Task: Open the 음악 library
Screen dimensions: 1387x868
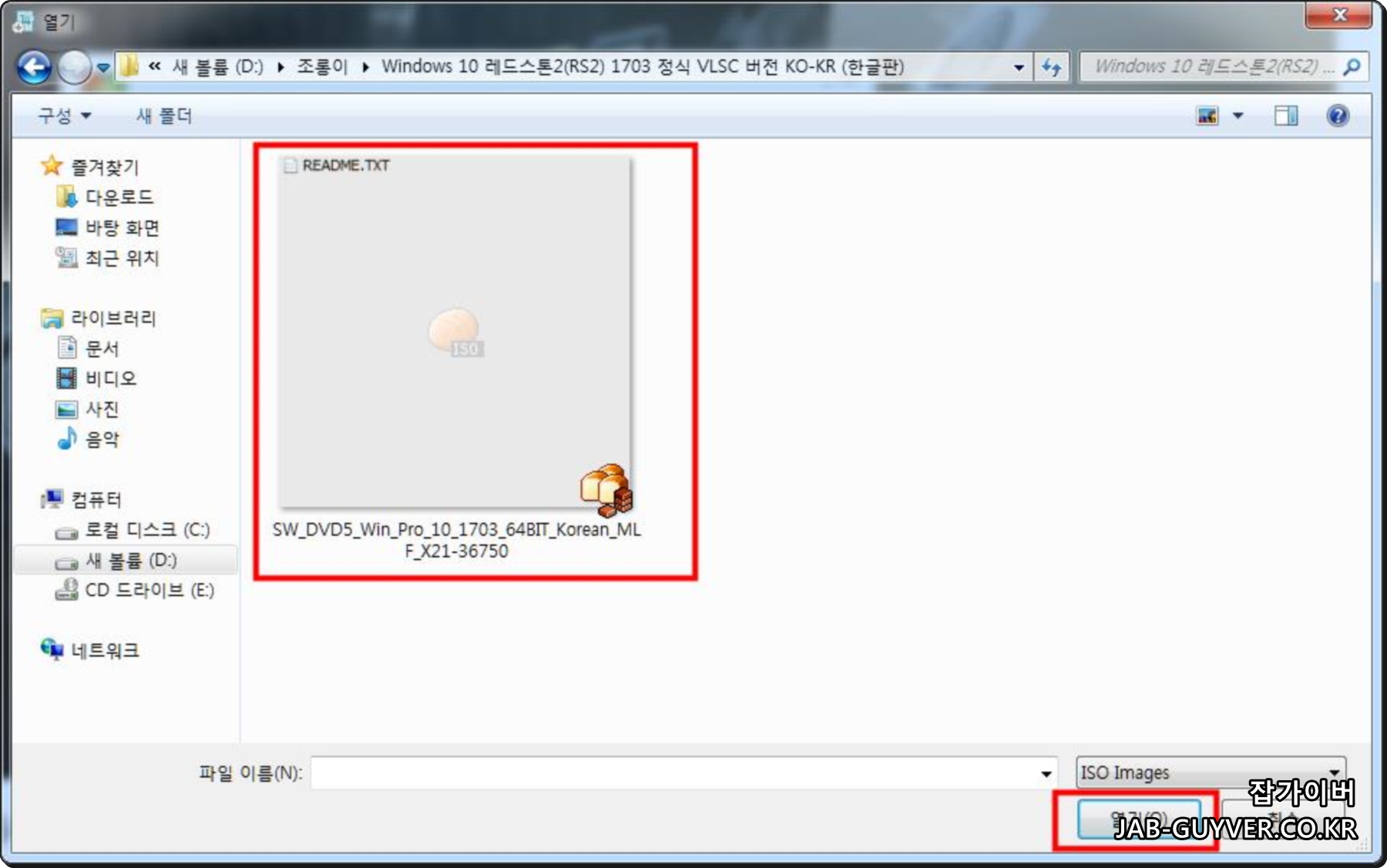Action: 102,440
